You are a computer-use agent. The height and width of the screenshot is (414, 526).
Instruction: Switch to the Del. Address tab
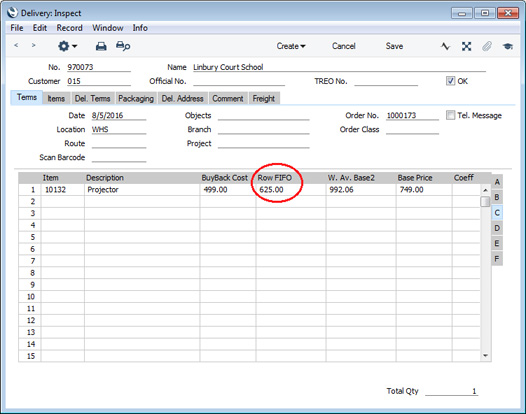[x=182, y=98]
